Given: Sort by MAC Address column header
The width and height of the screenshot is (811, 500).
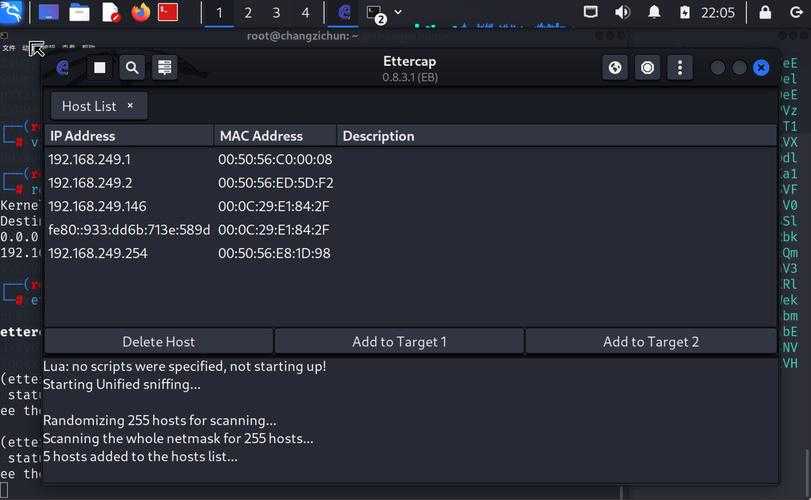Looking at the screenshot, I should [x=275, y=136].
